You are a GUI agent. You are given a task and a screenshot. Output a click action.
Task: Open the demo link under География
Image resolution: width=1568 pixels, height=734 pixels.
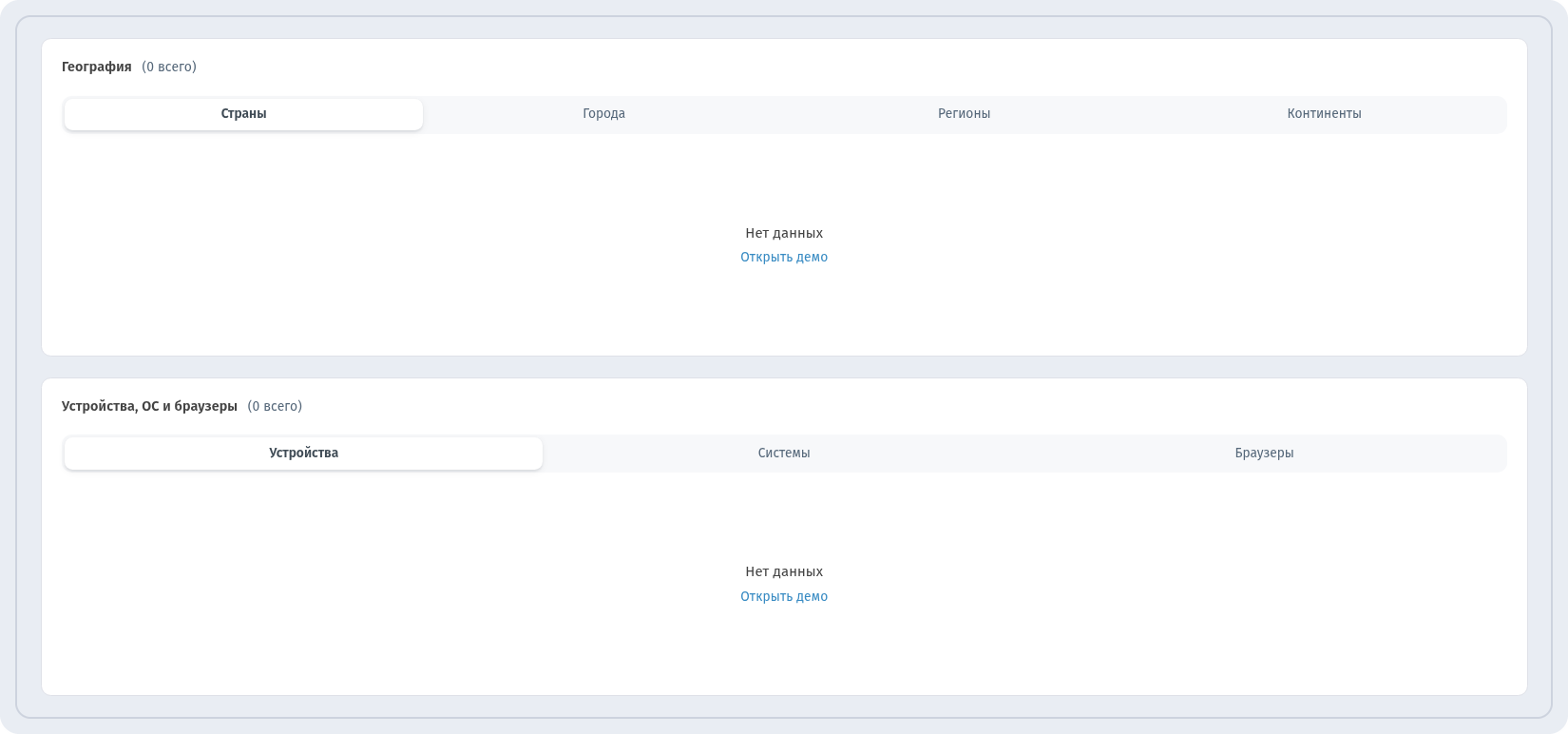(784, 258)
